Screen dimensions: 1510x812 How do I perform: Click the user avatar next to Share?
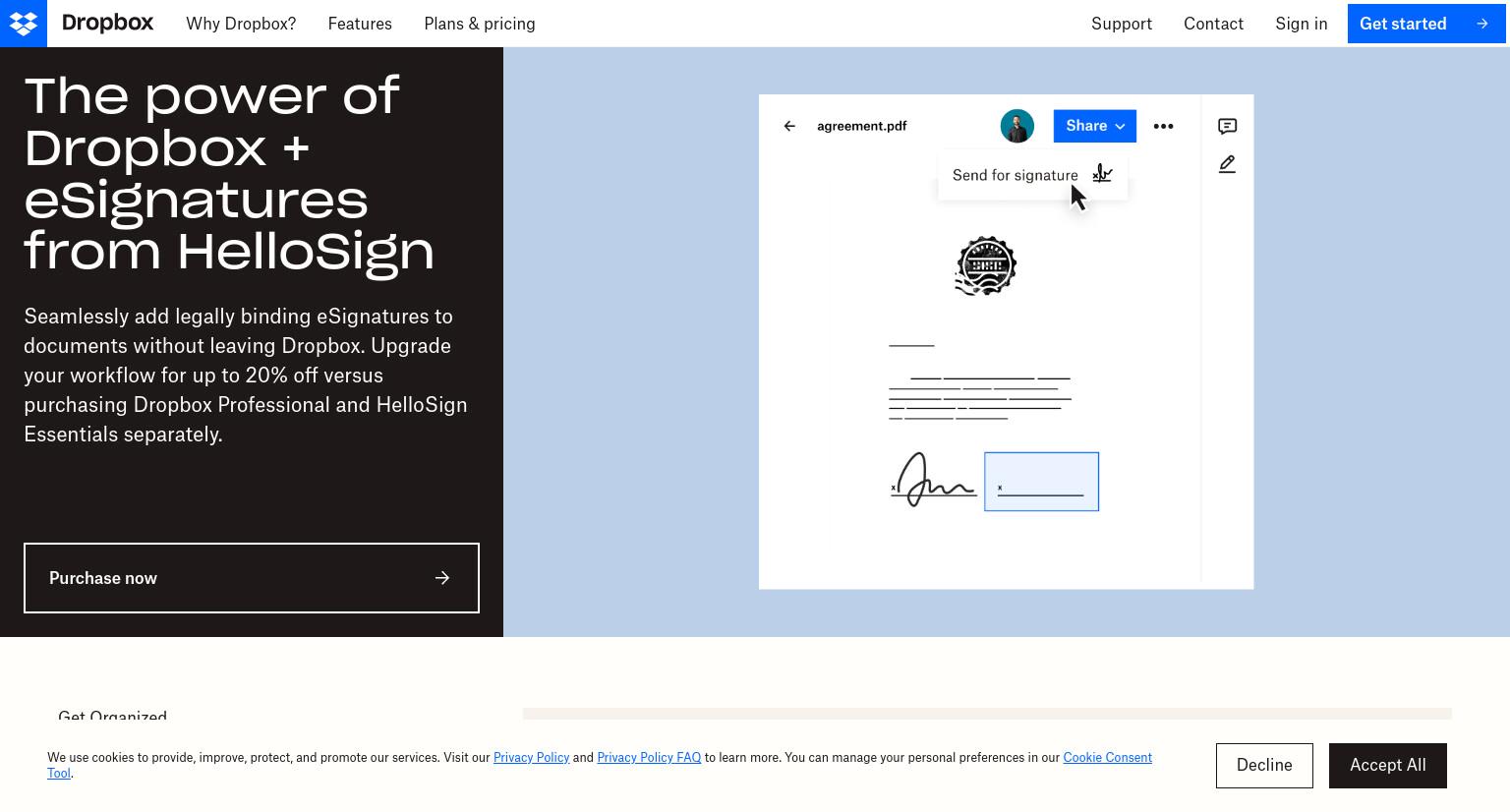[x=1016, y=126]
